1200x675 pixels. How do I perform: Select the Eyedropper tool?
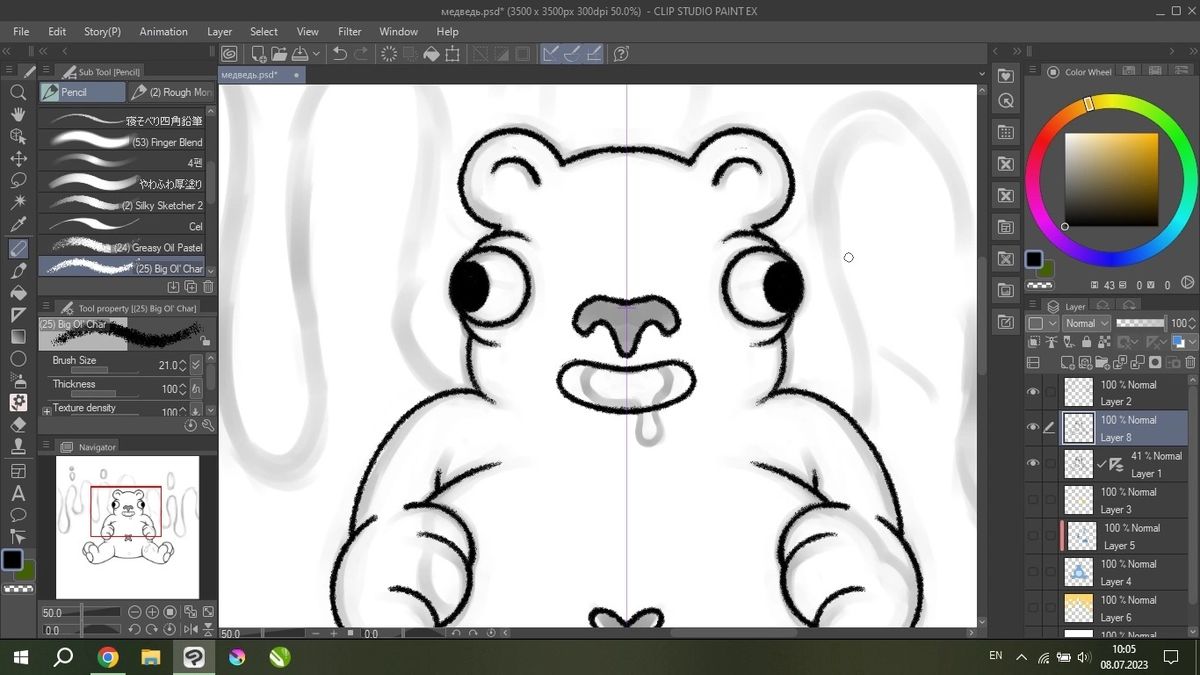18,225
